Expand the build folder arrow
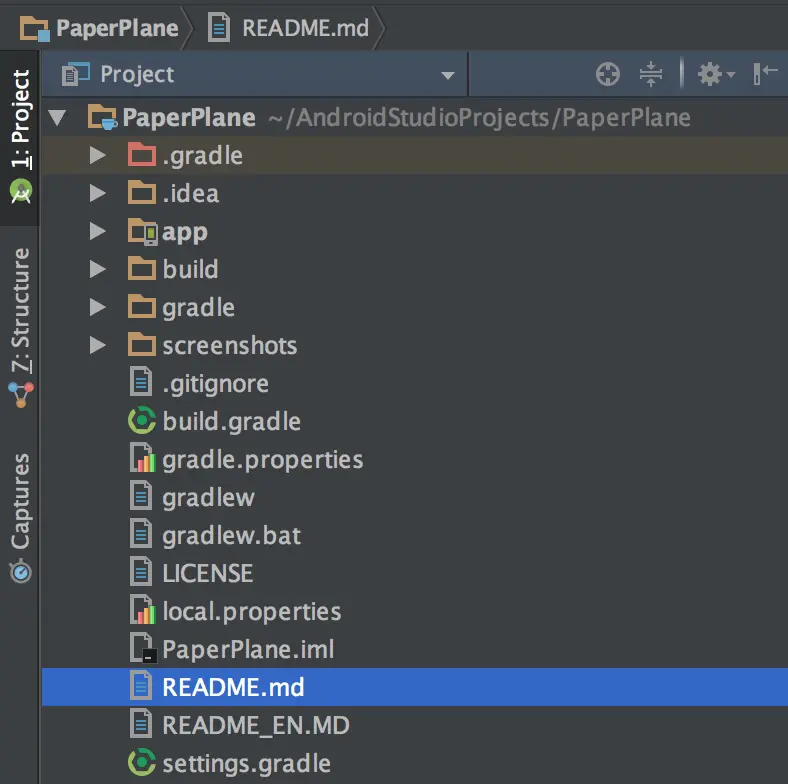Viewport: 788px width, 784px height. point(97,269)
